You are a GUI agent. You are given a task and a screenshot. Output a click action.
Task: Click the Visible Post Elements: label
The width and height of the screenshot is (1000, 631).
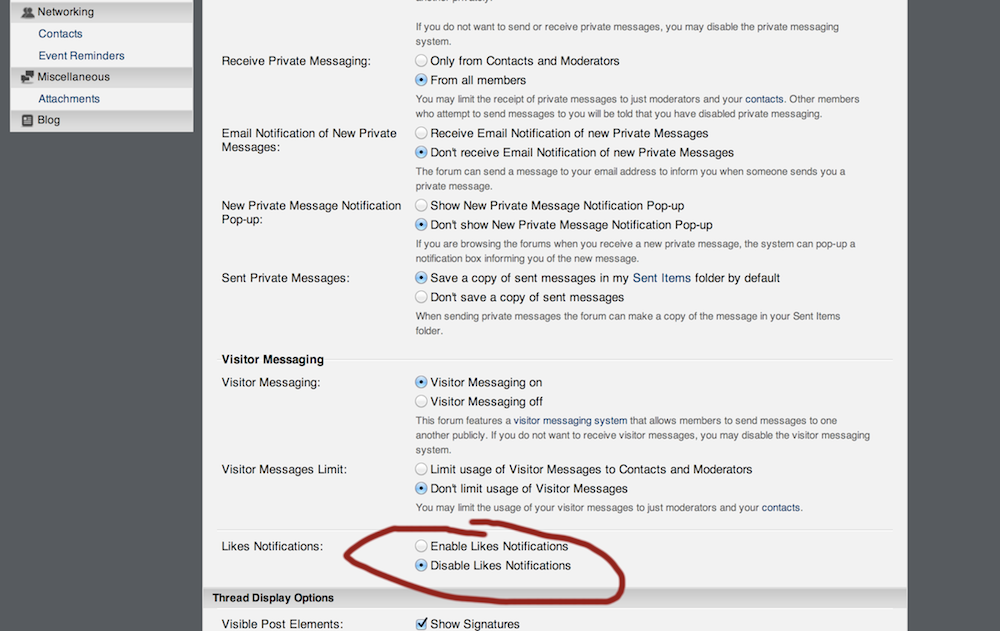coord(282,624)
